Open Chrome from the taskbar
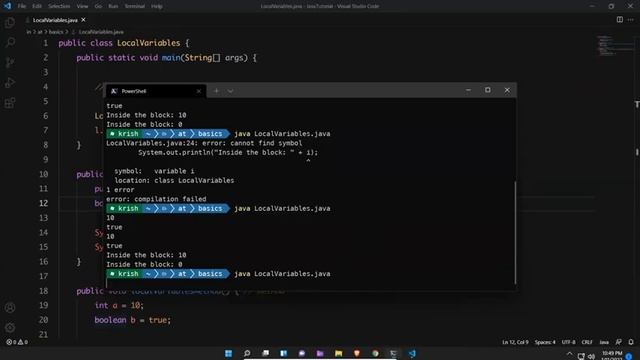Image resolution: width=640 pixels, height=360 pixels. (375, 353)
